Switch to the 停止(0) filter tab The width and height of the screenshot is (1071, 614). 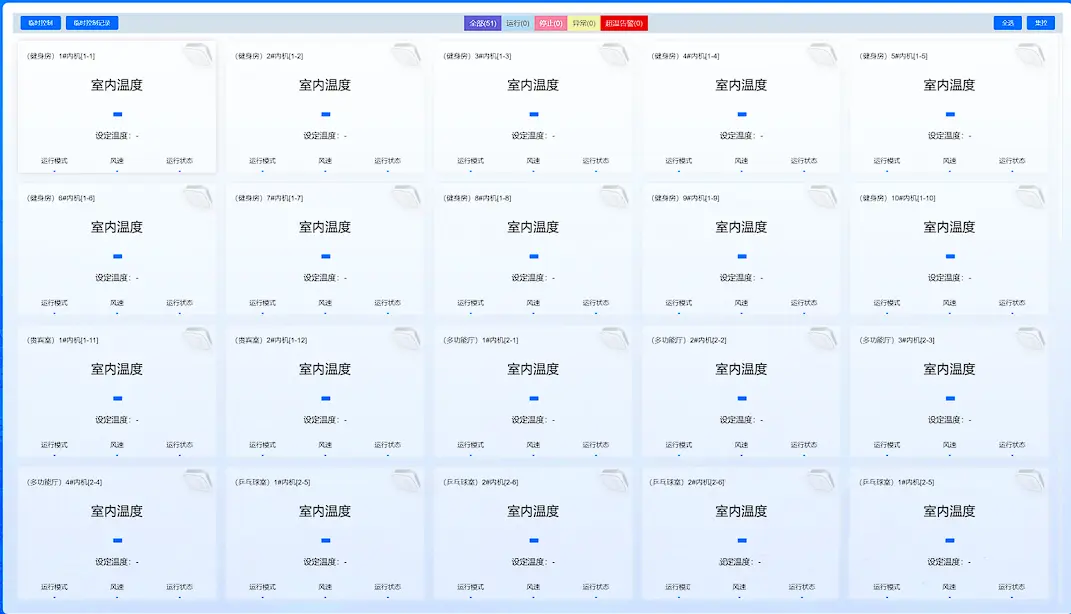(551, 23)
